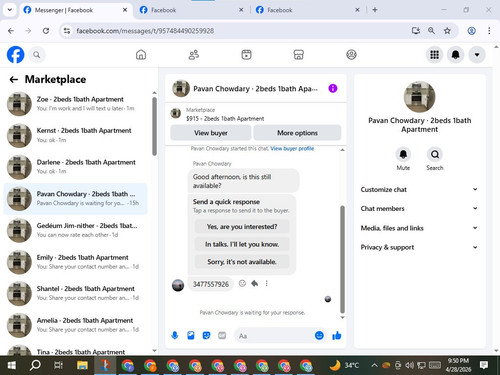Reload the page

pyautogui.click(x=46, y=31)
